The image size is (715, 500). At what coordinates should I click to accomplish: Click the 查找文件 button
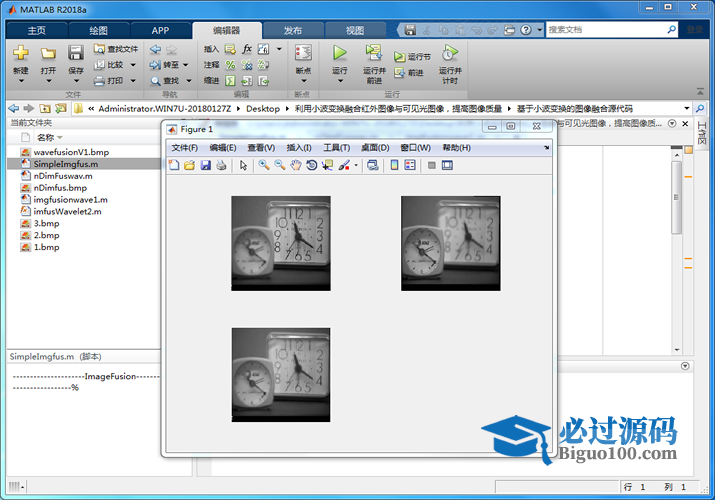tap(116, 48)
